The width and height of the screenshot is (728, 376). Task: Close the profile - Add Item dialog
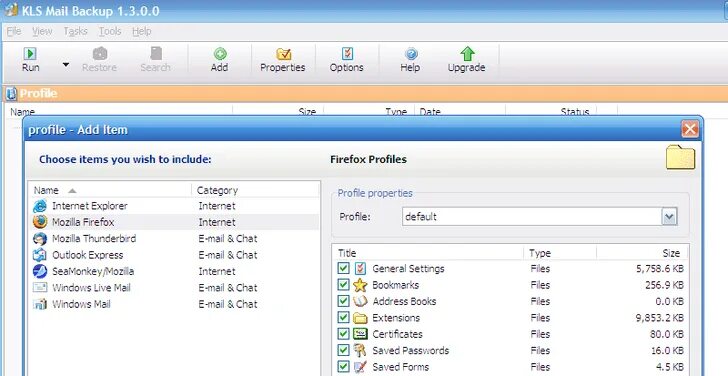pos(690,129)
